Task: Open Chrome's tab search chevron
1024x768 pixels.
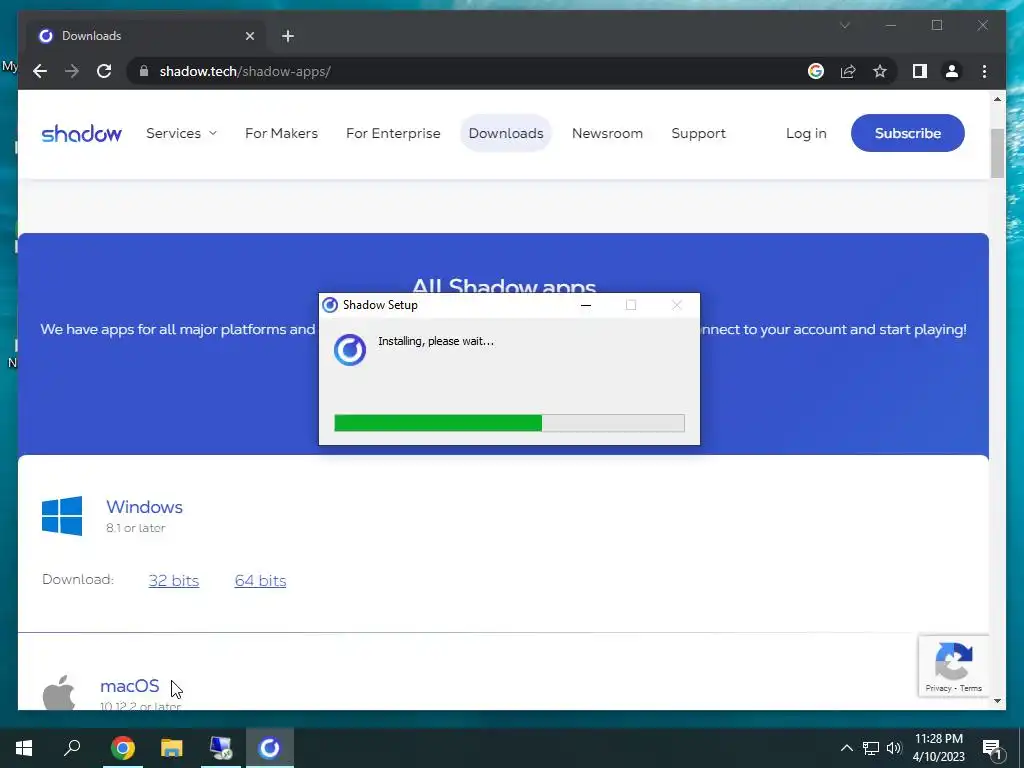Action: (x=844, y=25)
